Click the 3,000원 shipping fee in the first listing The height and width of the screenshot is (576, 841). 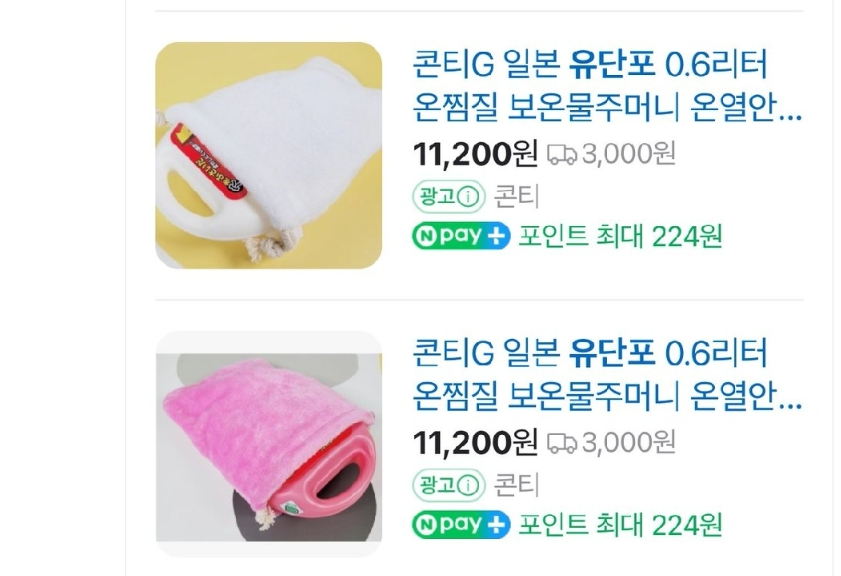click(x=628, y=154)
